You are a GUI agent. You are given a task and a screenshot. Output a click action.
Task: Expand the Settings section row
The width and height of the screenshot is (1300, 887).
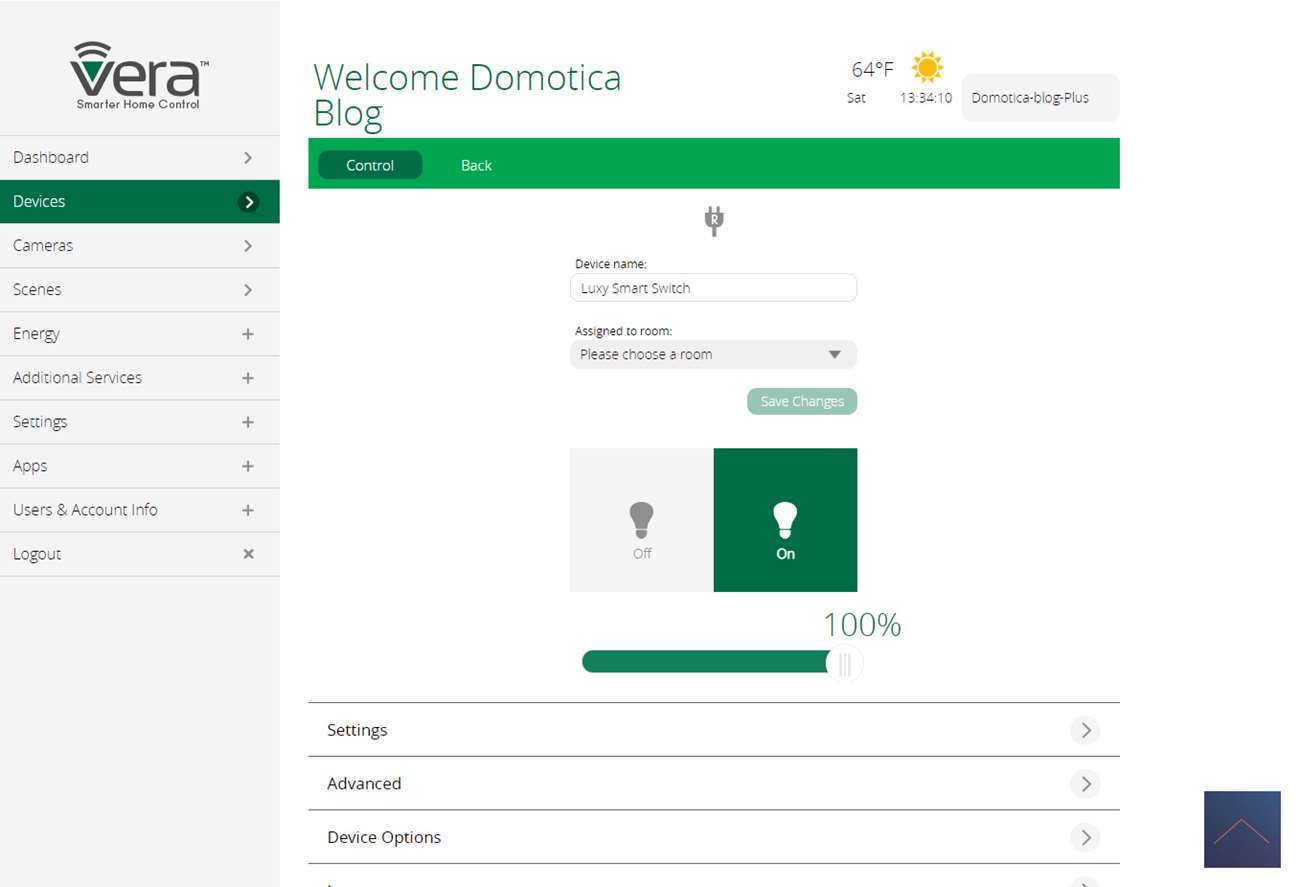713,730
